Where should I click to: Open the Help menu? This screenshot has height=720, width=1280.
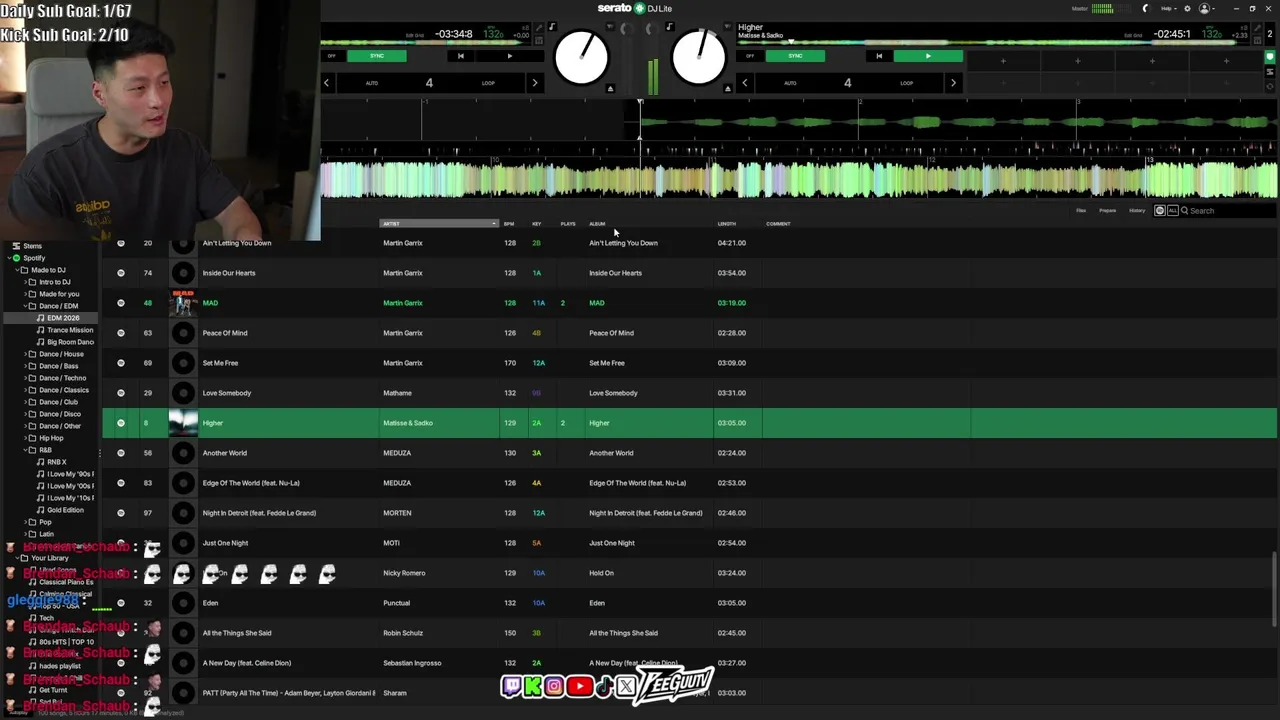1167,8
